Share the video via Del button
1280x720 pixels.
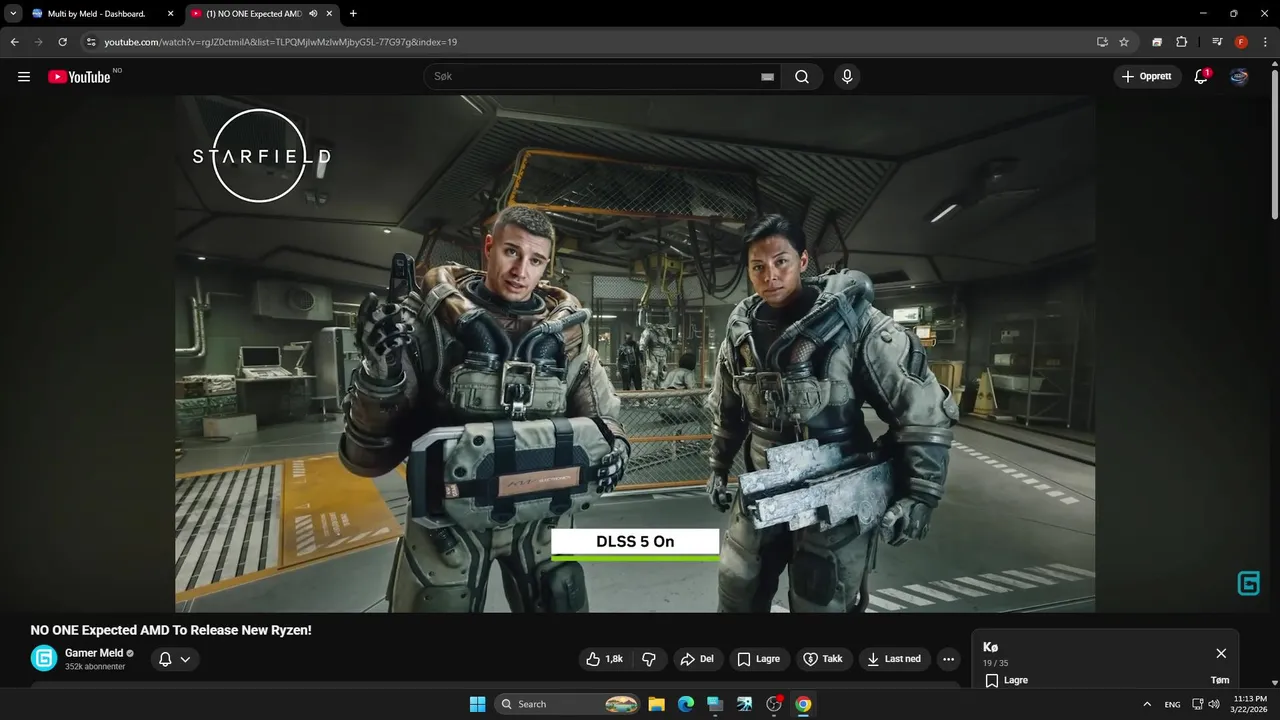[697, 659]
